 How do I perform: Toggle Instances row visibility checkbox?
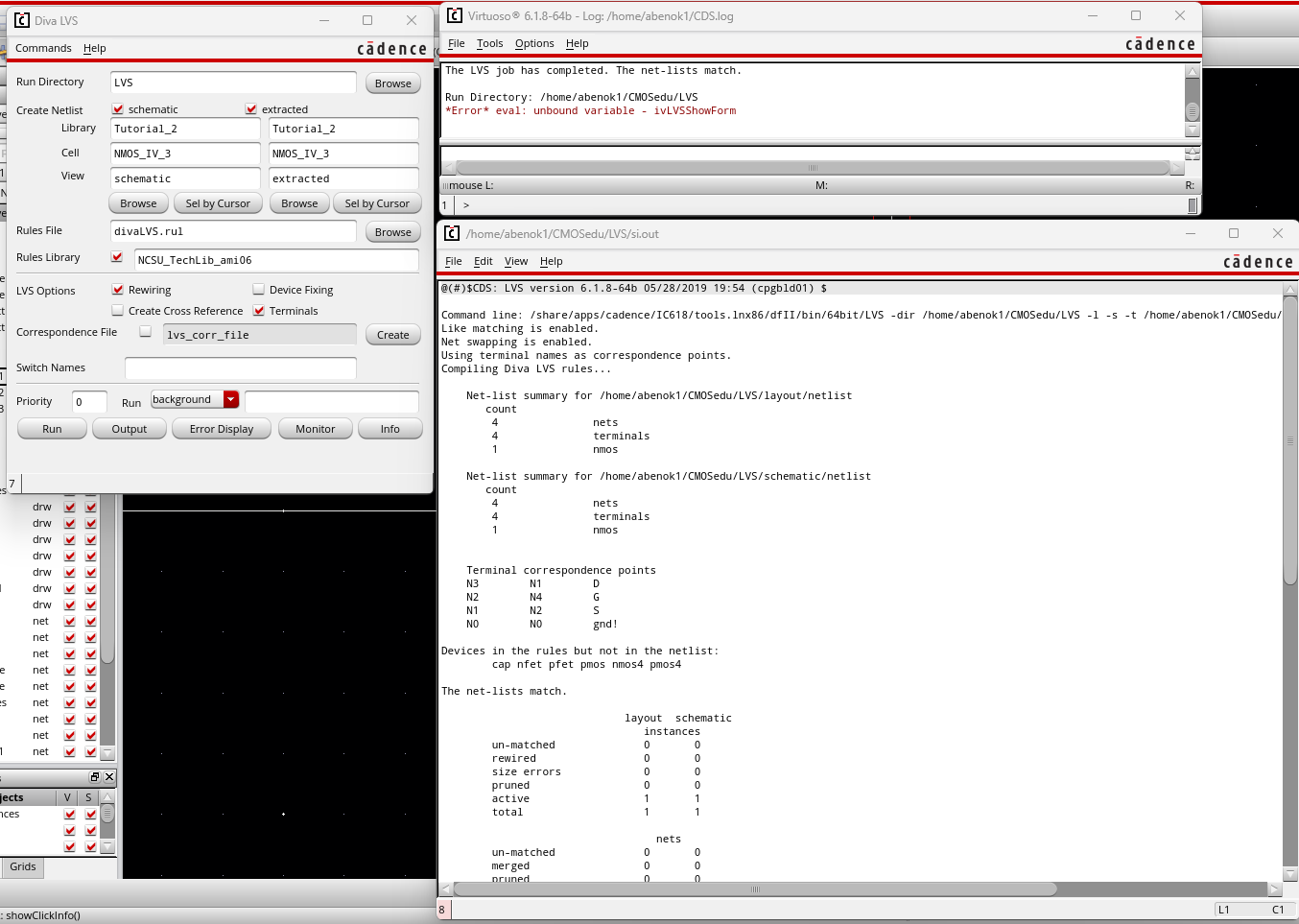click(70, 814)
